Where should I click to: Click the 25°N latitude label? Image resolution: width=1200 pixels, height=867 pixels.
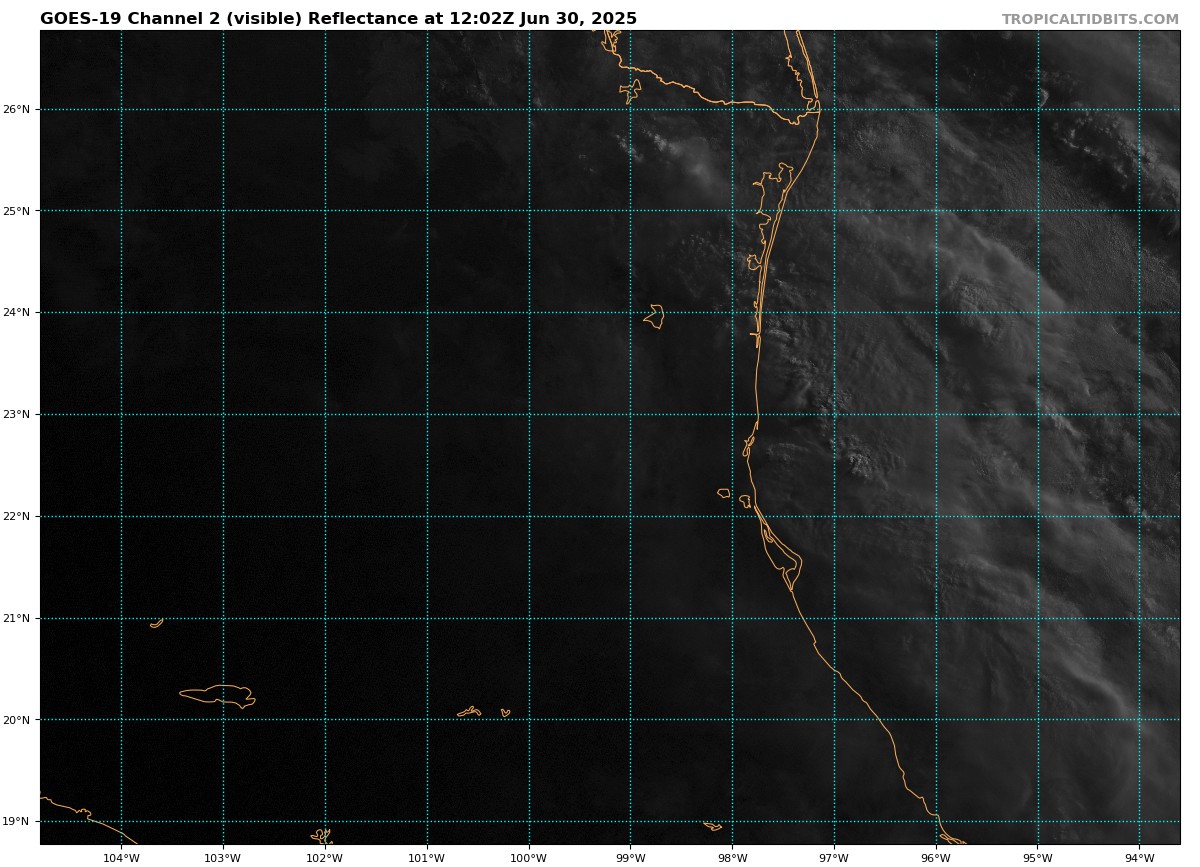18,211
